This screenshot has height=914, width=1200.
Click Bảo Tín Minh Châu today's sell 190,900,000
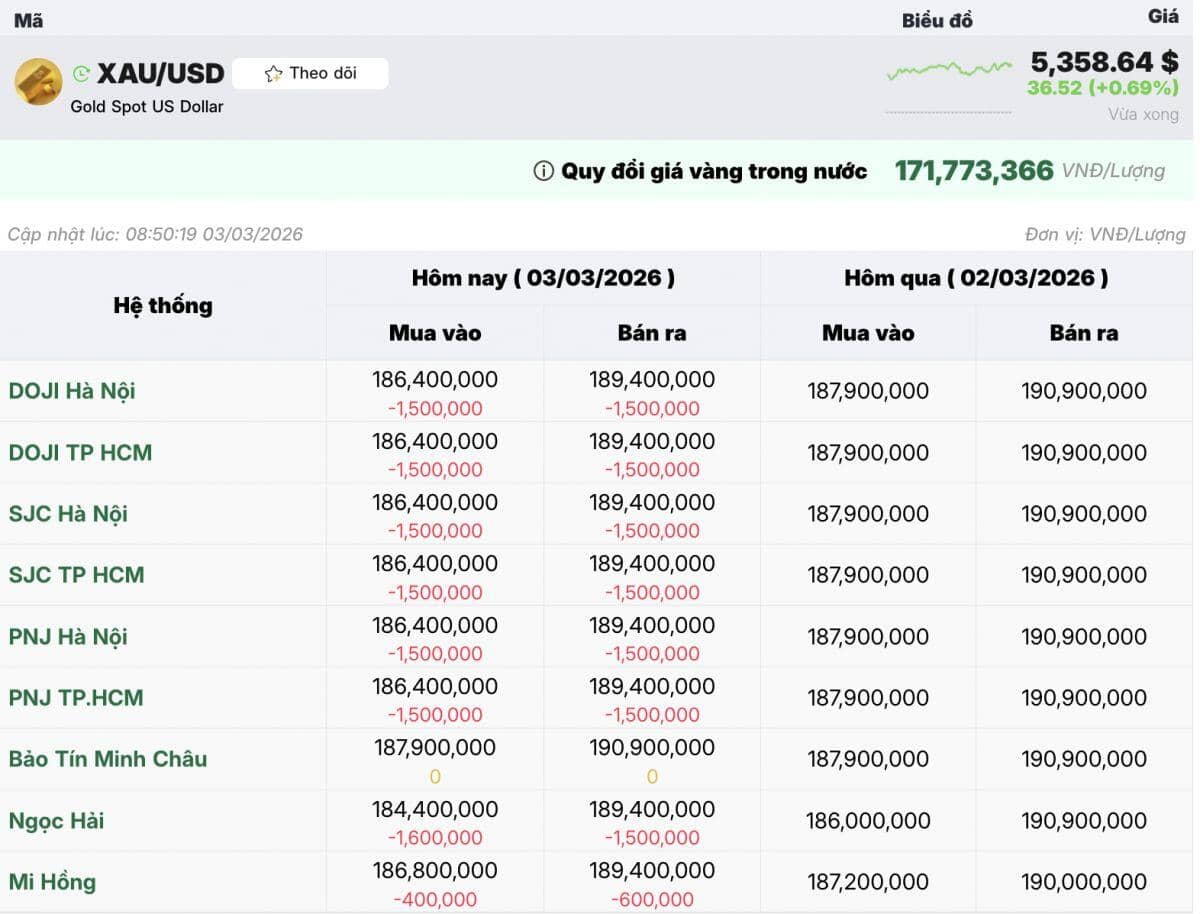(x=652, y=748)
